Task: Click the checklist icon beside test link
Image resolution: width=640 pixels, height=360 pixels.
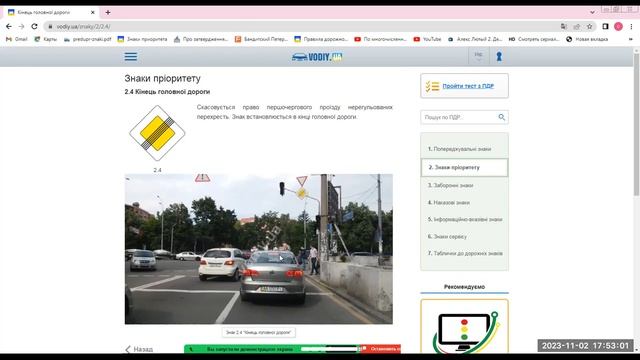Action: tap(432, 86)
